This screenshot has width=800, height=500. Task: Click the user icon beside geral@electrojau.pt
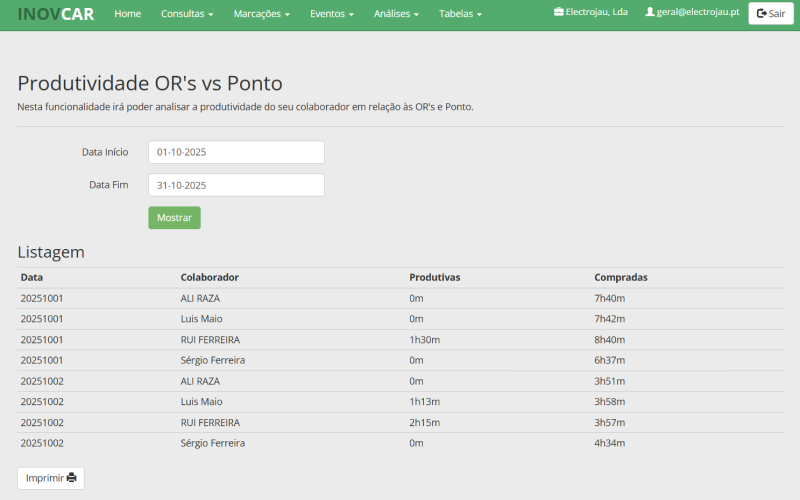pyautogui.click(x=650, y=12)
